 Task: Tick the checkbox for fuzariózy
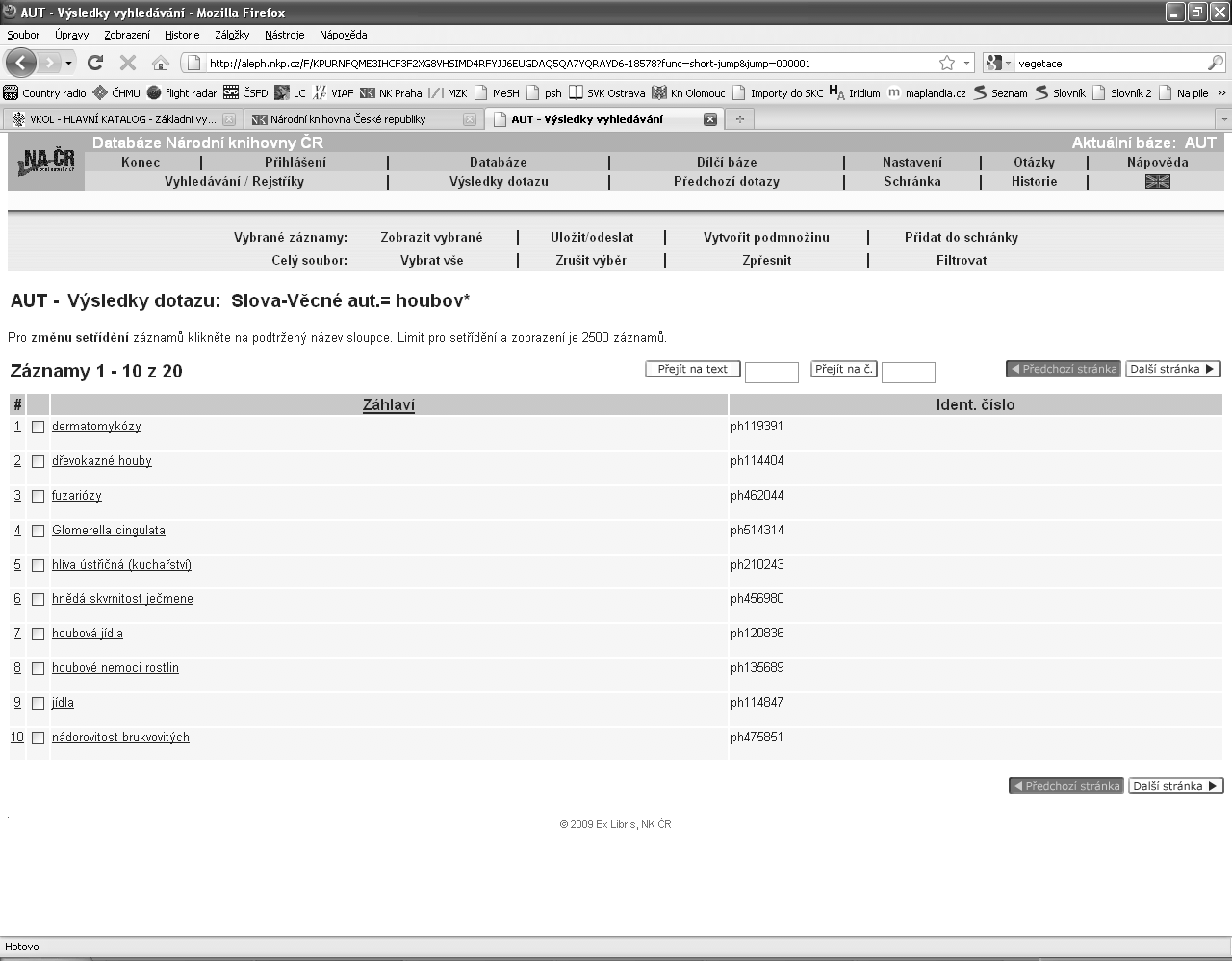coord(38,497)
